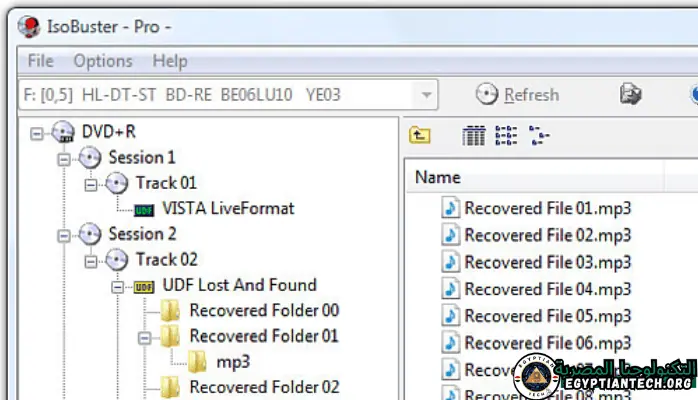Click the DVD+R disc icon

click(x=64, y=132)
